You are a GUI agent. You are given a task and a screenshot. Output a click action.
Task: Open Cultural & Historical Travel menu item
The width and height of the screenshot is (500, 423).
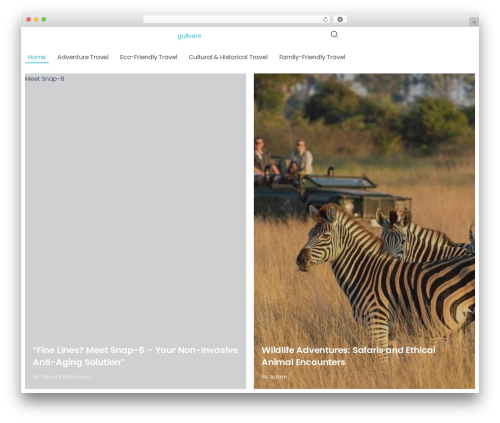pyautogui.click(x=228, y=57)
